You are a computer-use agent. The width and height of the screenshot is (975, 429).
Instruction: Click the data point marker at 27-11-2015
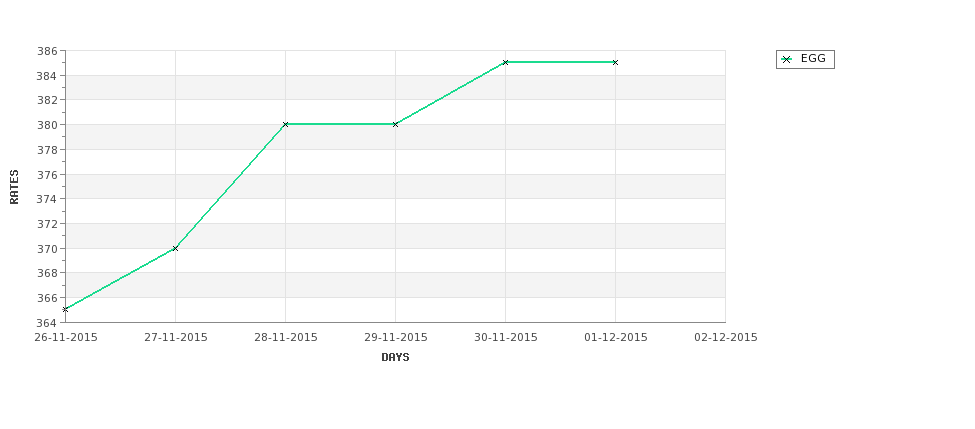pos(175,249)
